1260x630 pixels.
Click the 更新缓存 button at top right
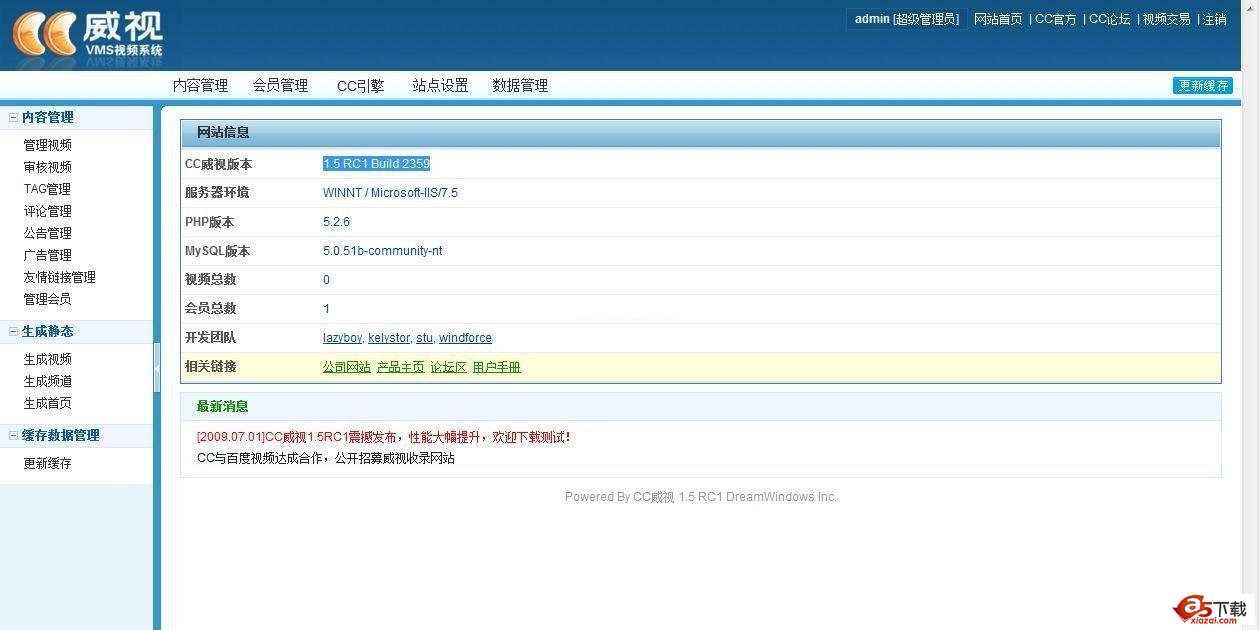(1203, 86)
